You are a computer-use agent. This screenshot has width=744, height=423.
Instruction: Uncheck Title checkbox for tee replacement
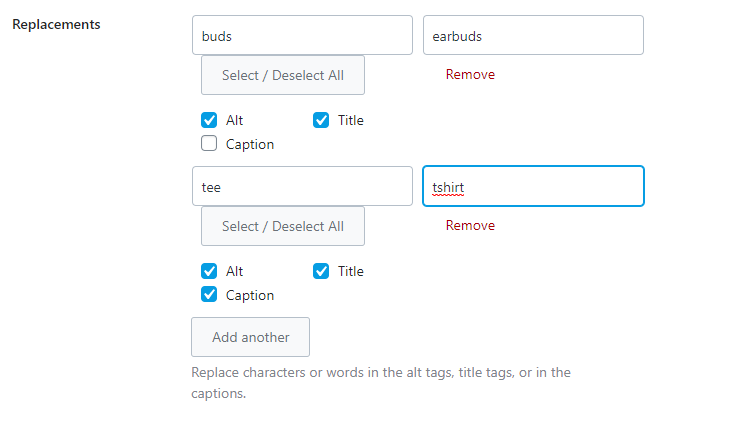pos(321,272)
